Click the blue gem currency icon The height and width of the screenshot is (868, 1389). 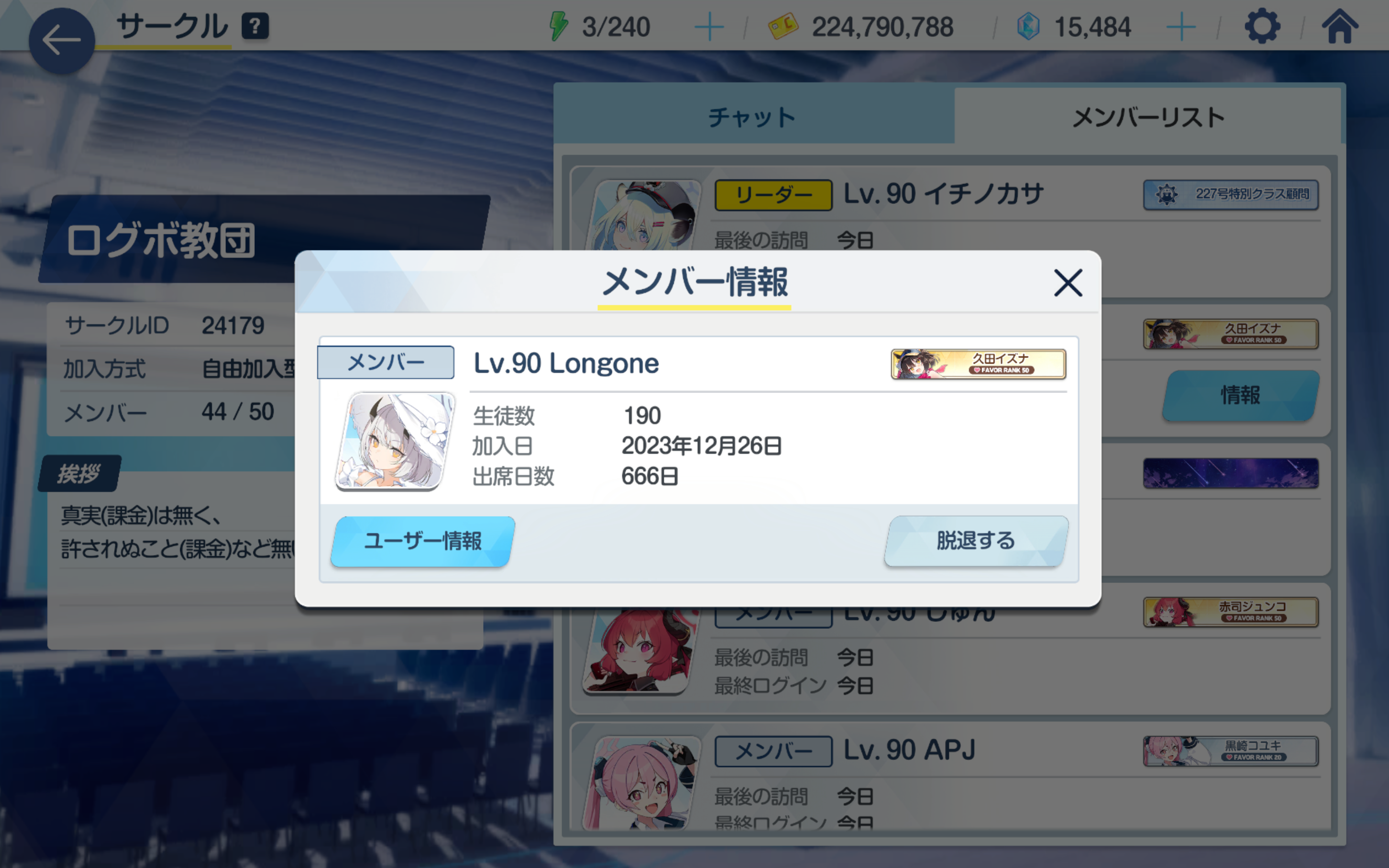click(1028, 26)
